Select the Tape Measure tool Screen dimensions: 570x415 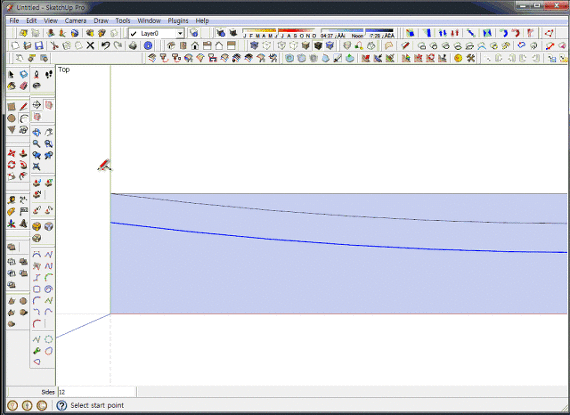(11, 200)
